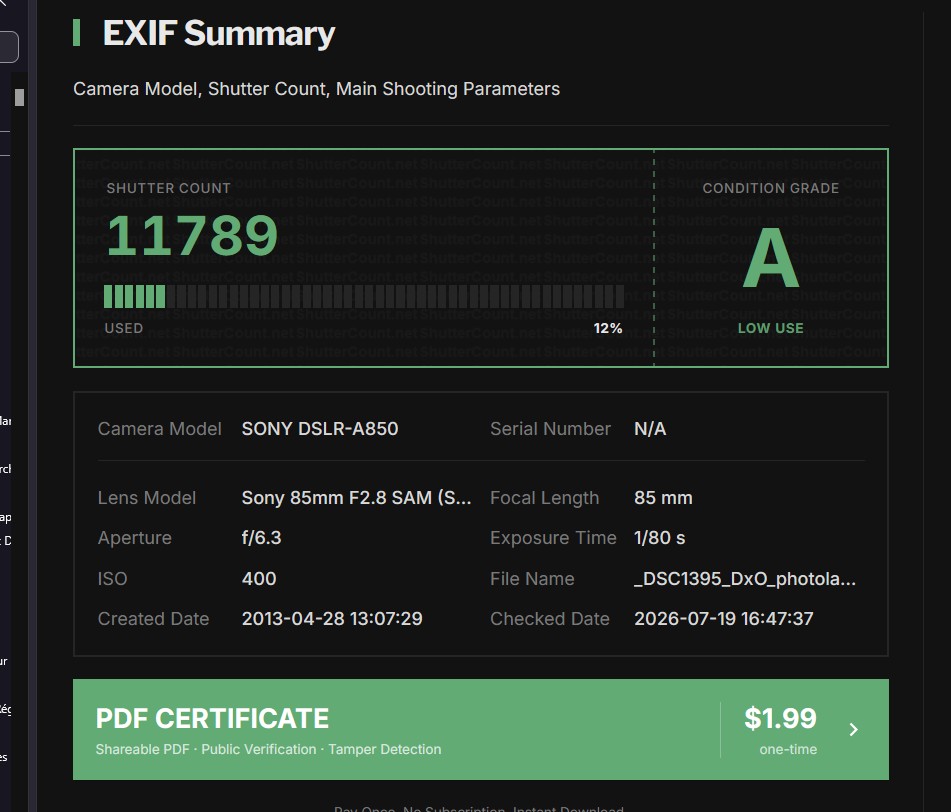Image resolution: width=951 pixels, height=812 pixels.
Task: Click the 85 mm focal length value
Action: (663, 498)
